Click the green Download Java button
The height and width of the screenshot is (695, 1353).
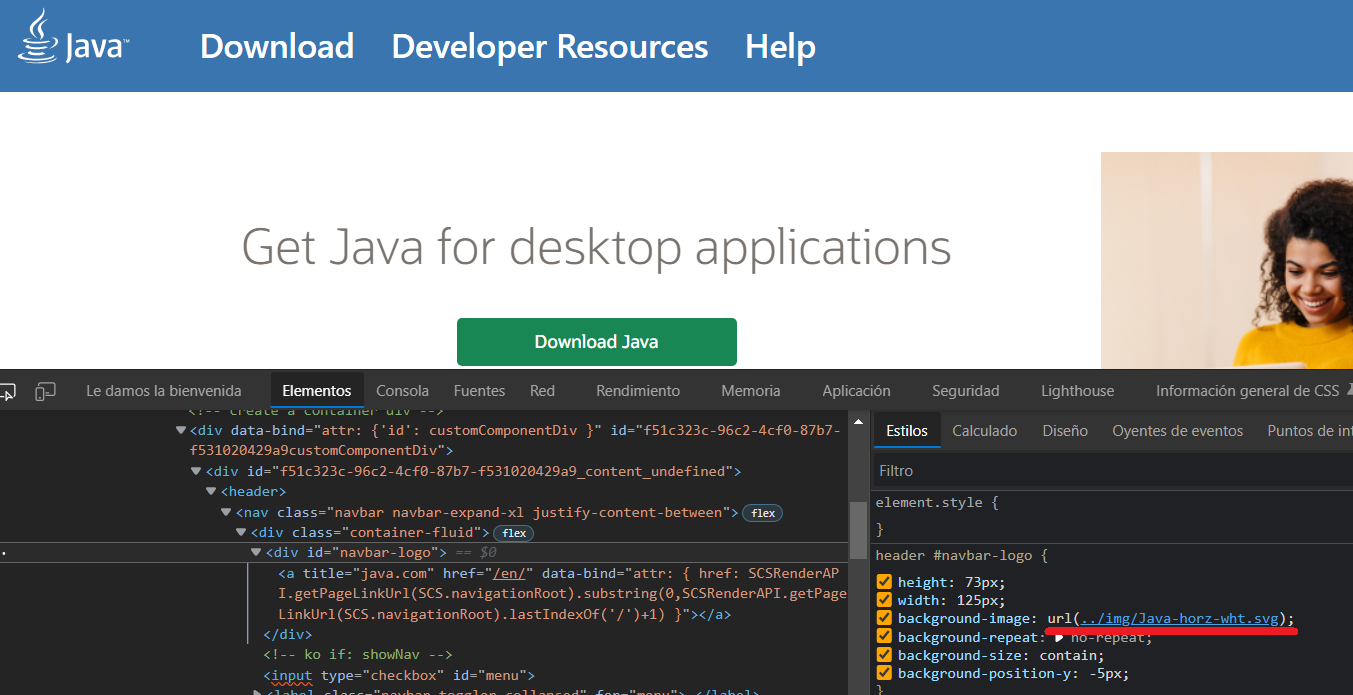596,342
